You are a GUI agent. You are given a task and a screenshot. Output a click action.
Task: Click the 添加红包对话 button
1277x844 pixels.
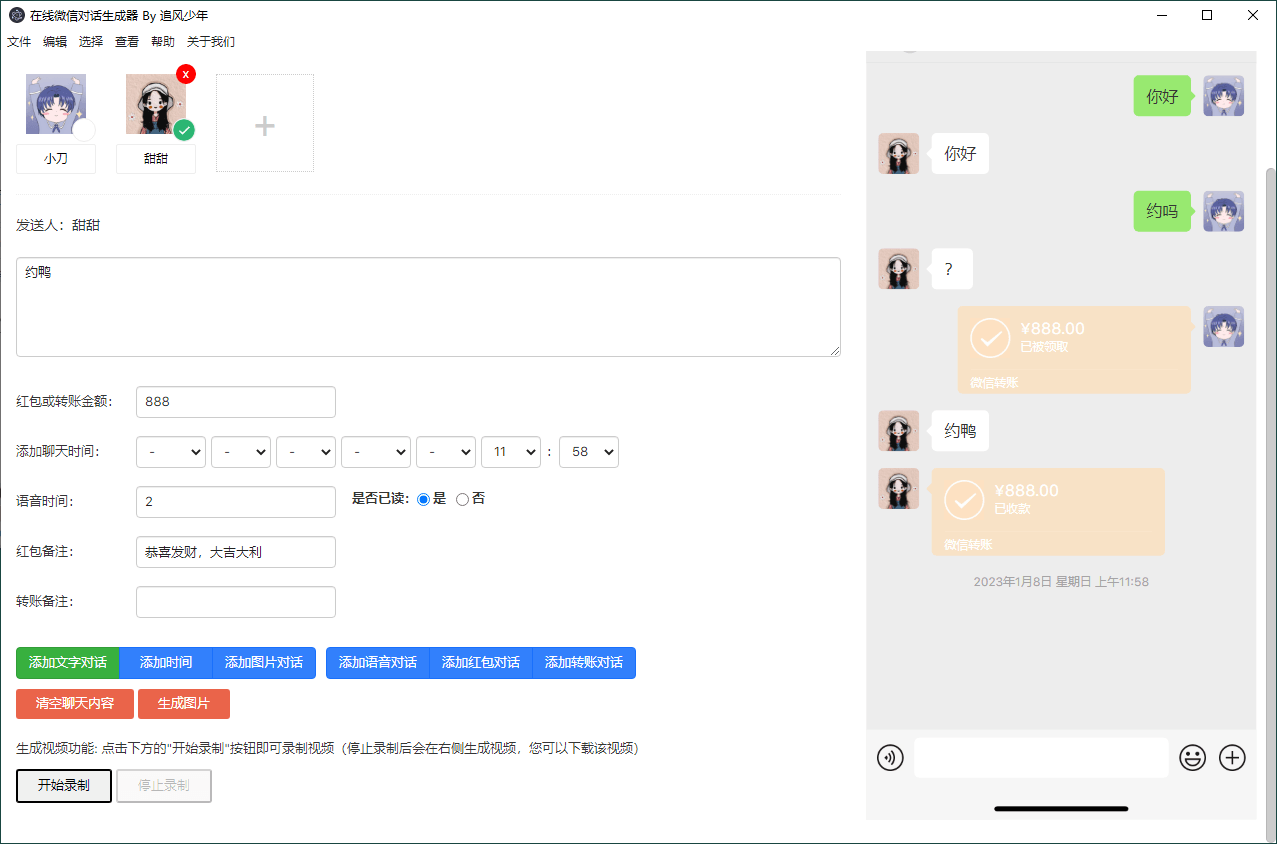click(x=481, y=662)
